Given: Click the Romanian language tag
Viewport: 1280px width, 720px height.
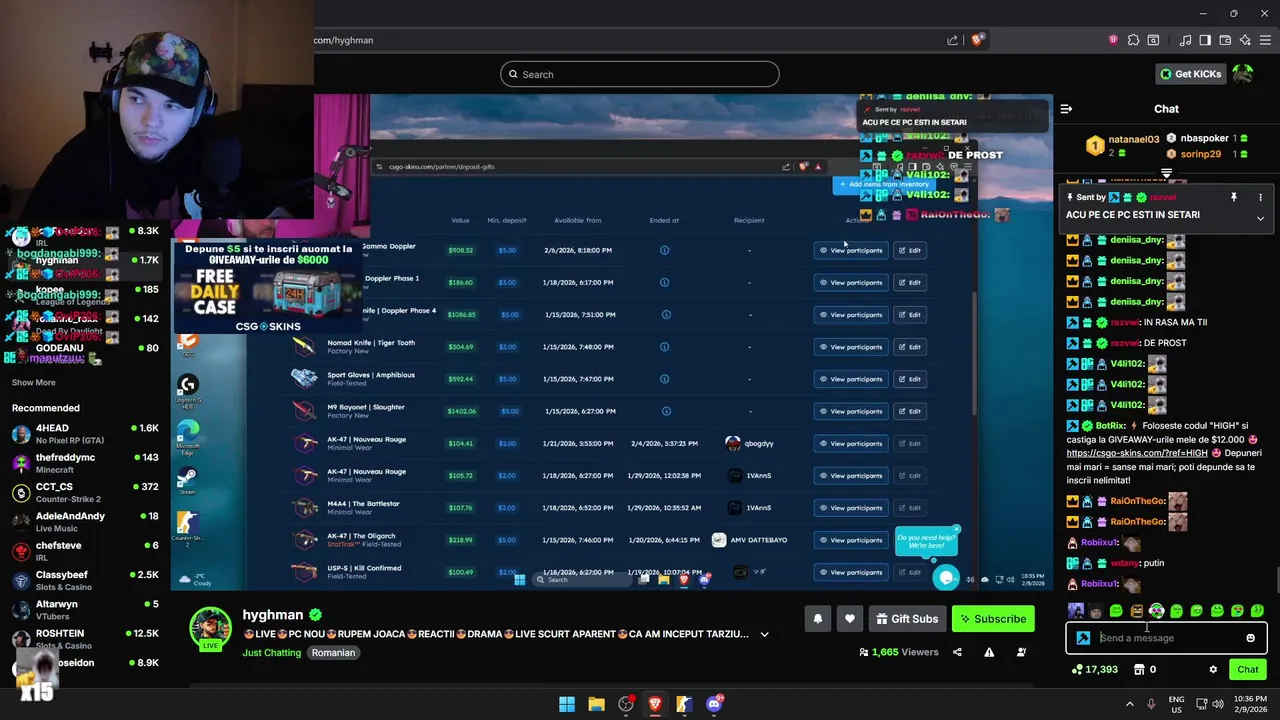Looking at the screenshot, I should (x=333, y=652).
